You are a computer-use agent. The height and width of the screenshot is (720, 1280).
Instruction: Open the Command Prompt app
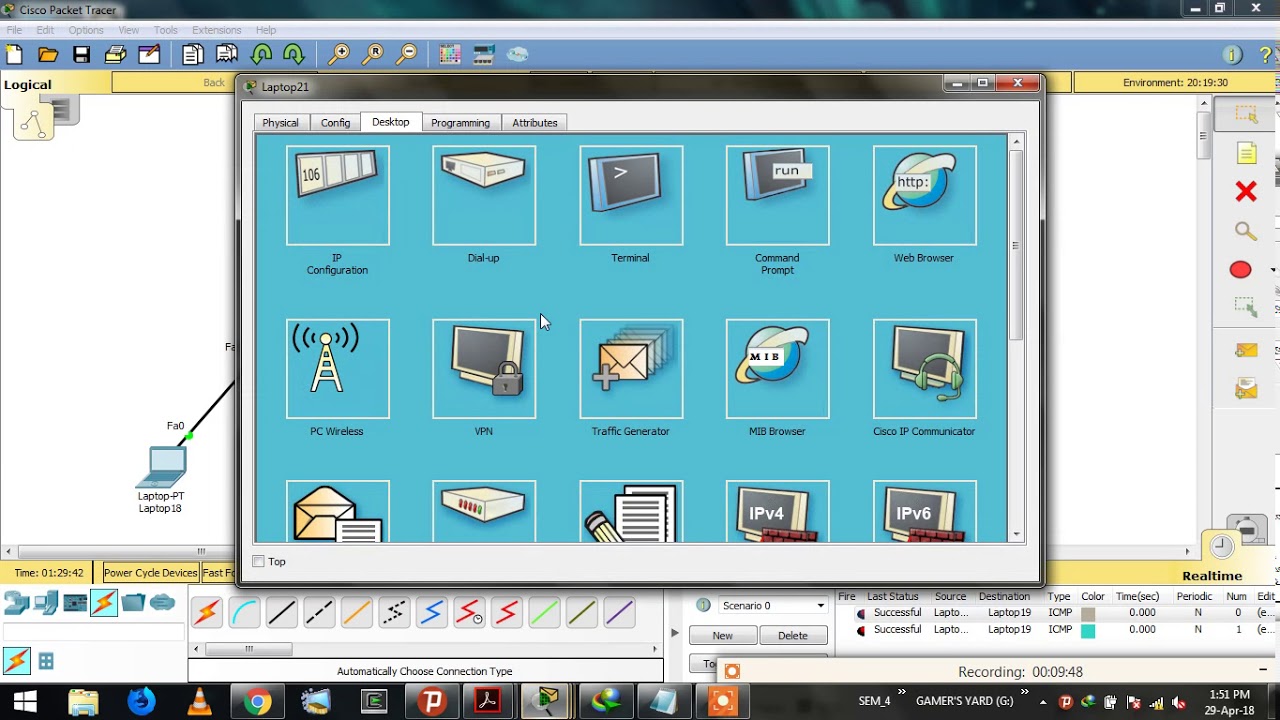pos(777,195)
